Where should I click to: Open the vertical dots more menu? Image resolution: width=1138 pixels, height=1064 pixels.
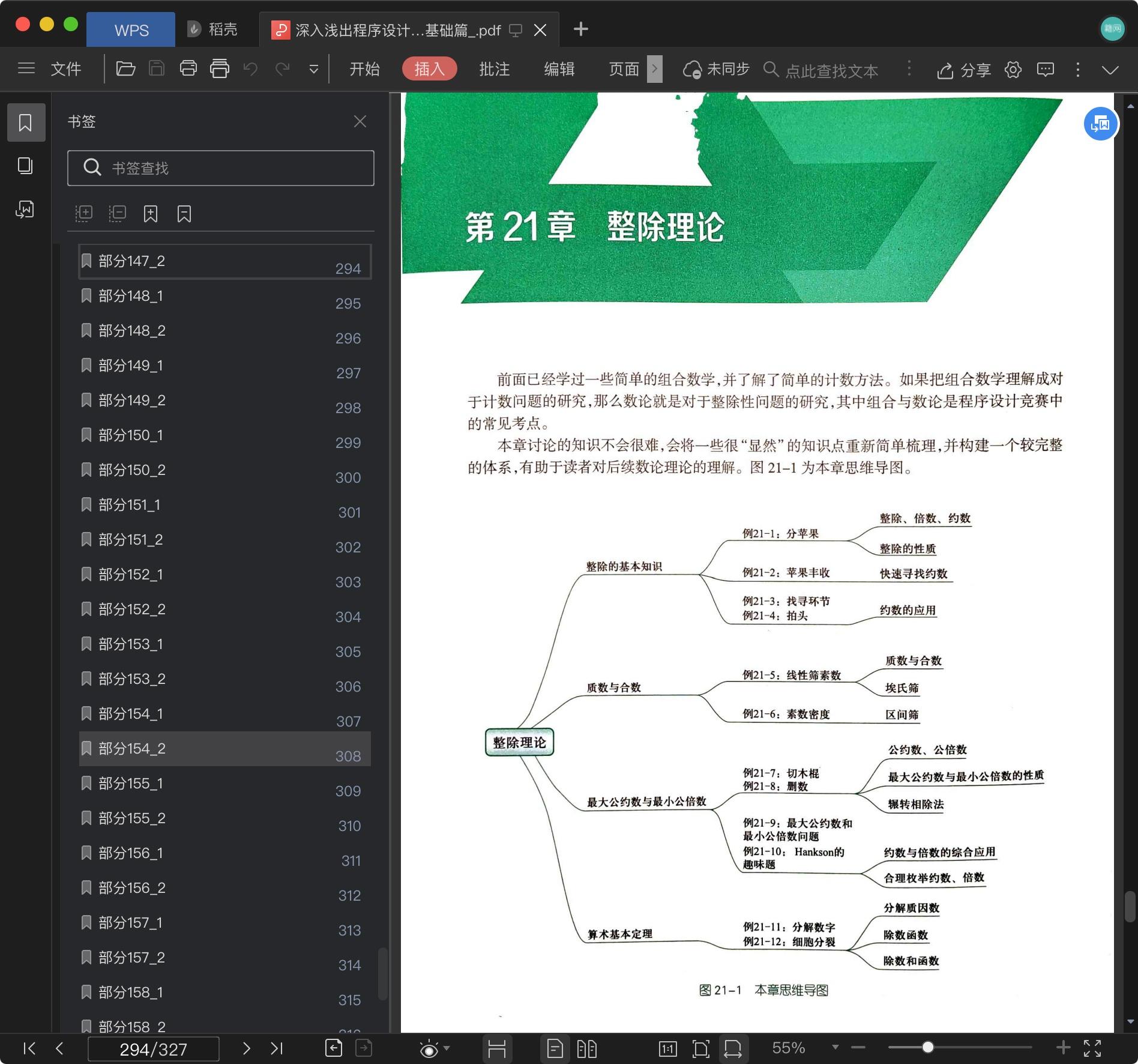[x=1078, y=70]
